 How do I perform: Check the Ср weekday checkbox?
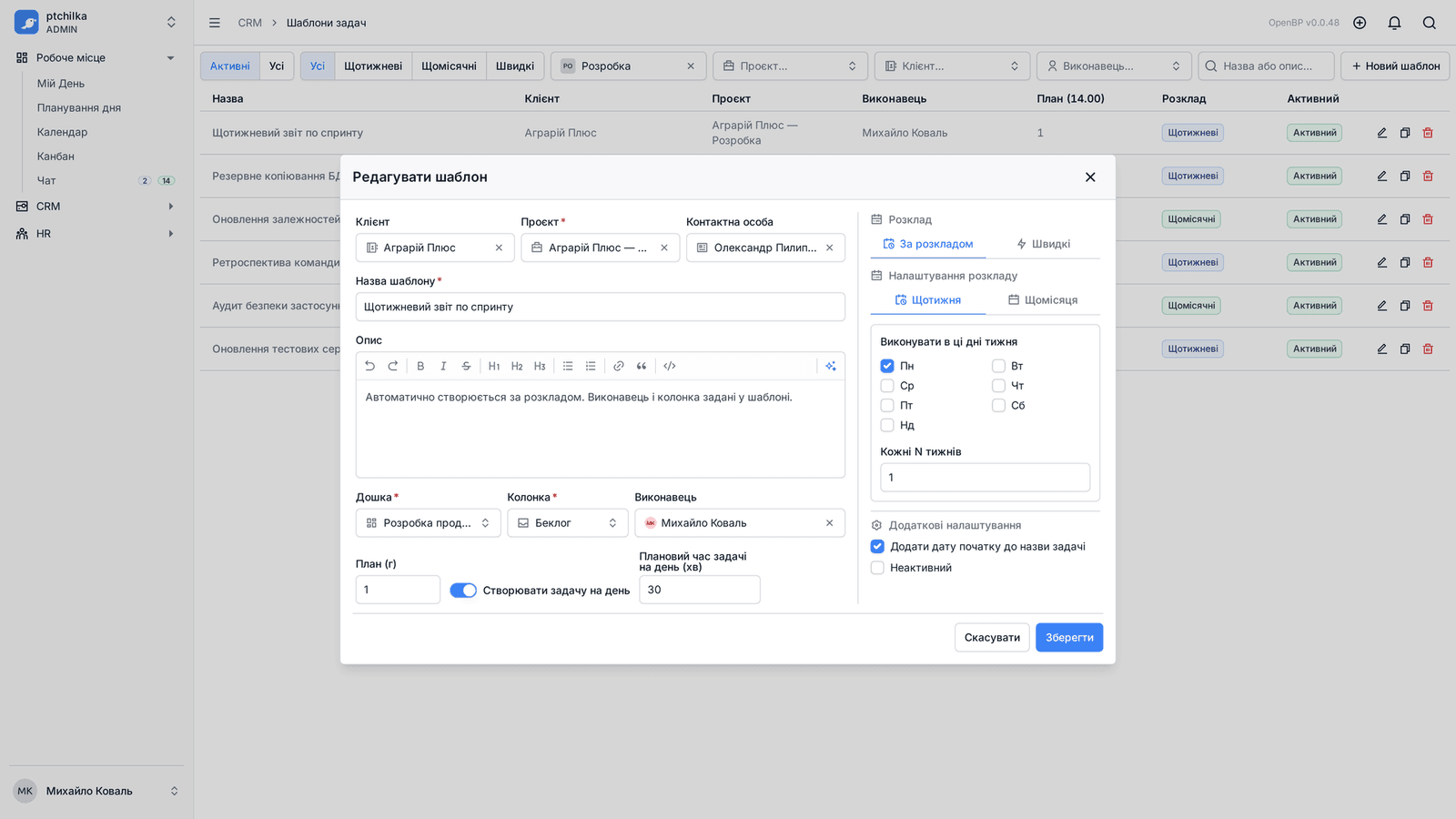(x=887, y=386)
